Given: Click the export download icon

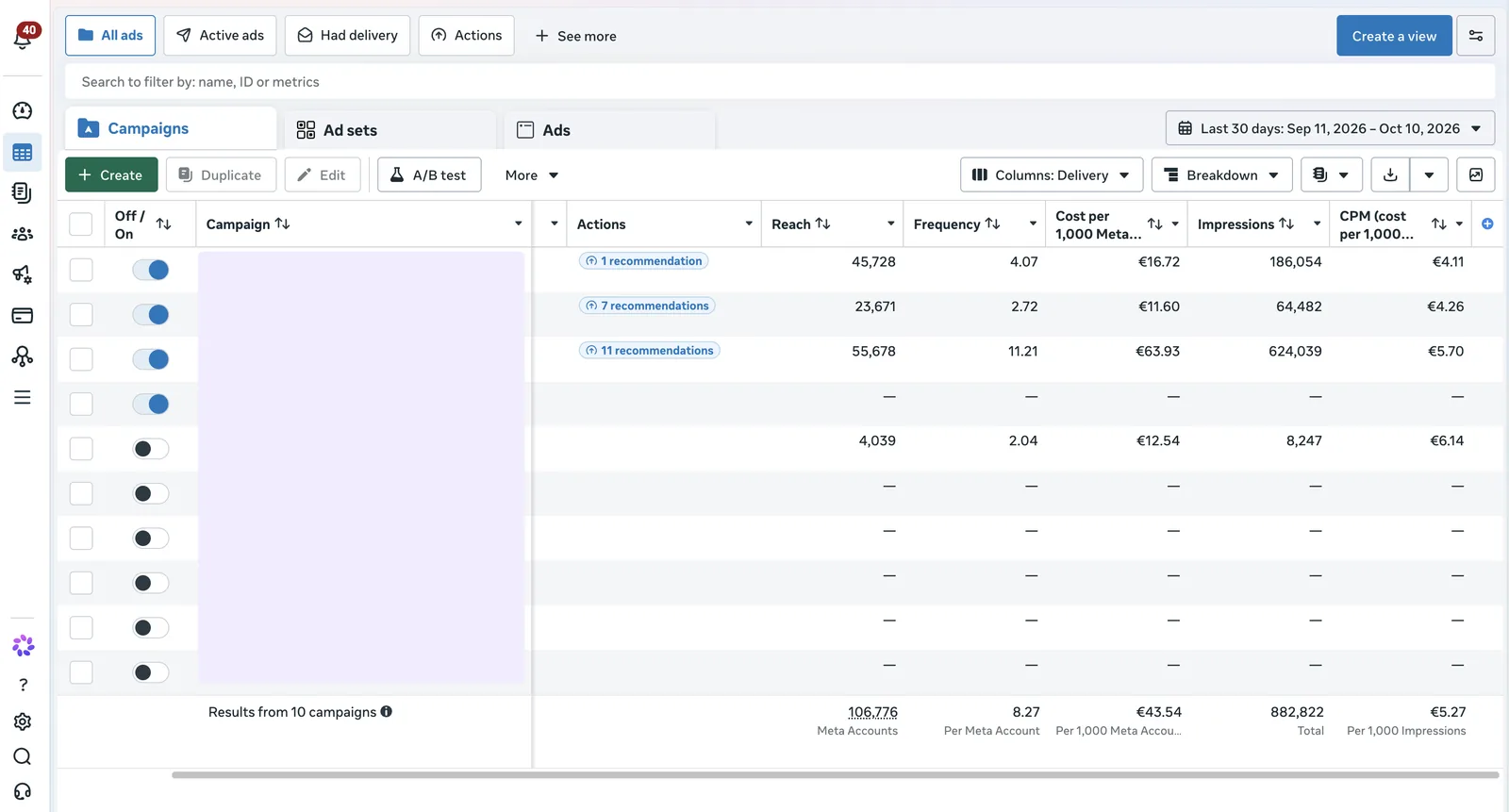Looking at the screenshot, I should (x=1390, y=174).
